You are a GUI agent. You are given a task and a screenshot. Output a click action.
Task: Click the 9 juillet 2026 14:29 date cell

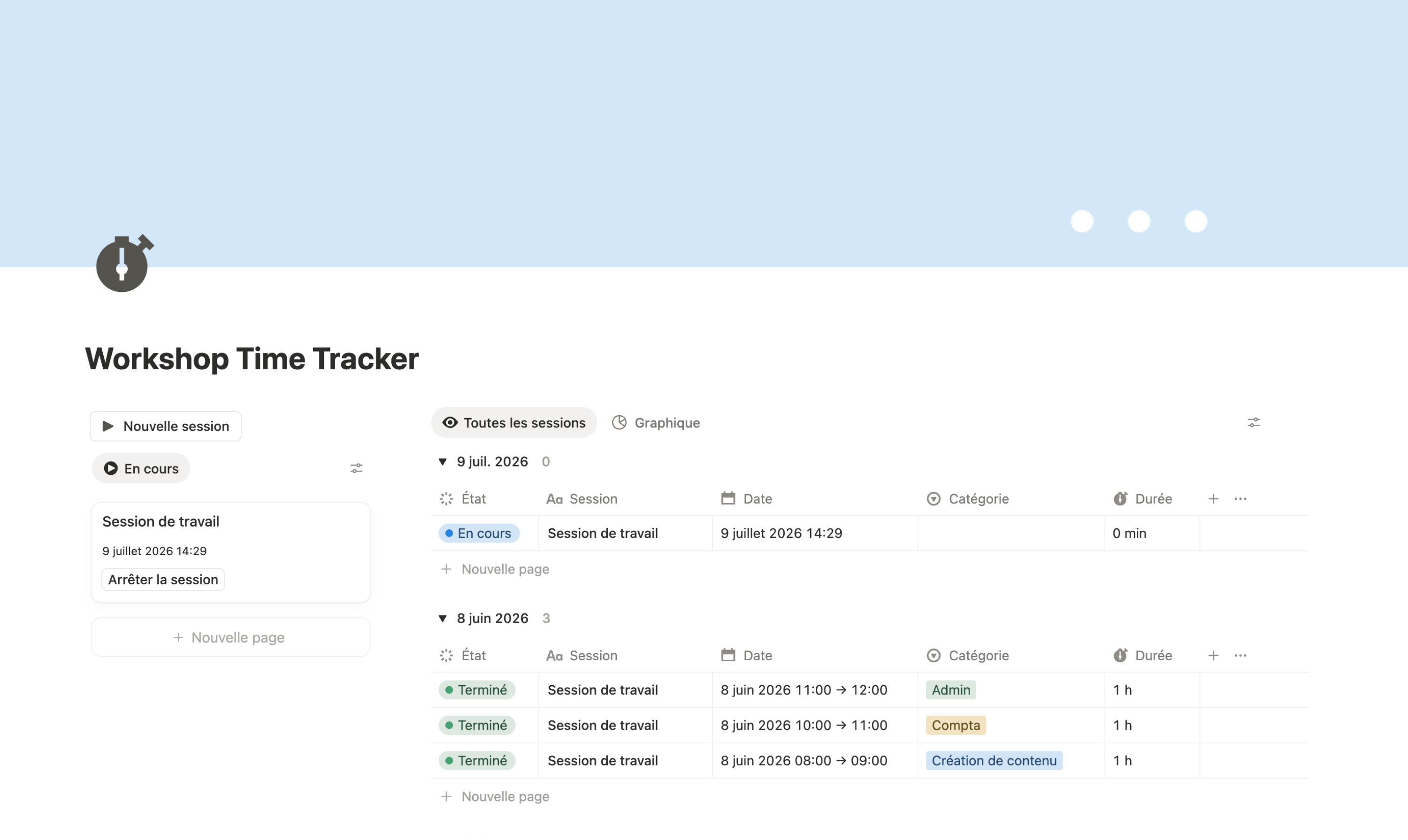click(815, 533)
